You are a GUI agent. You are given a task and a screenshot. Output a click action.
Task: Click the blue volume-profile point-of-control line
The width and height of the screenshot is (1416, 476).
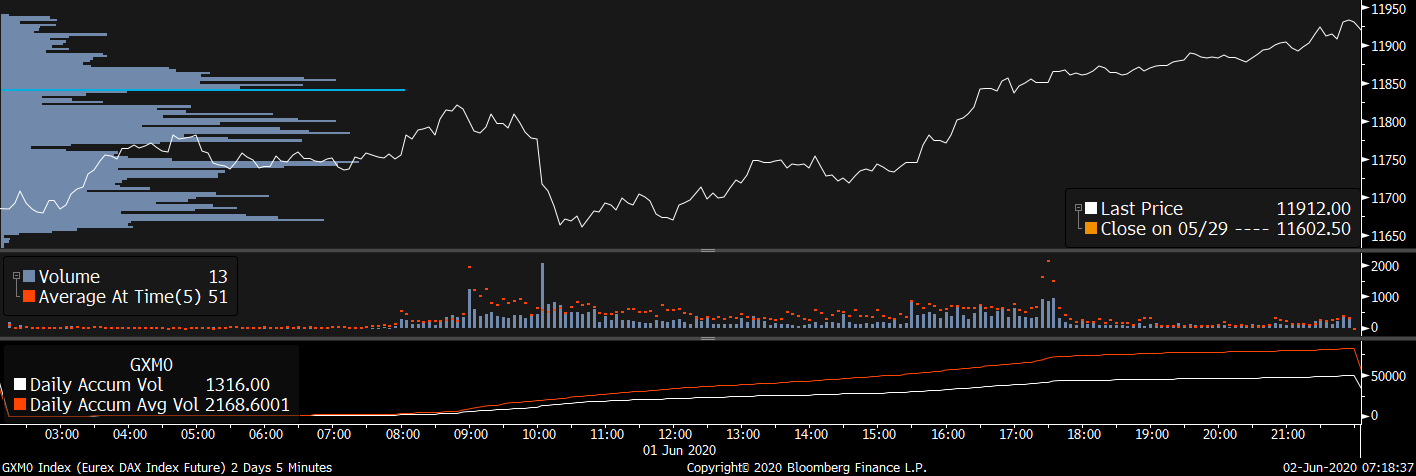coord(202,91)
